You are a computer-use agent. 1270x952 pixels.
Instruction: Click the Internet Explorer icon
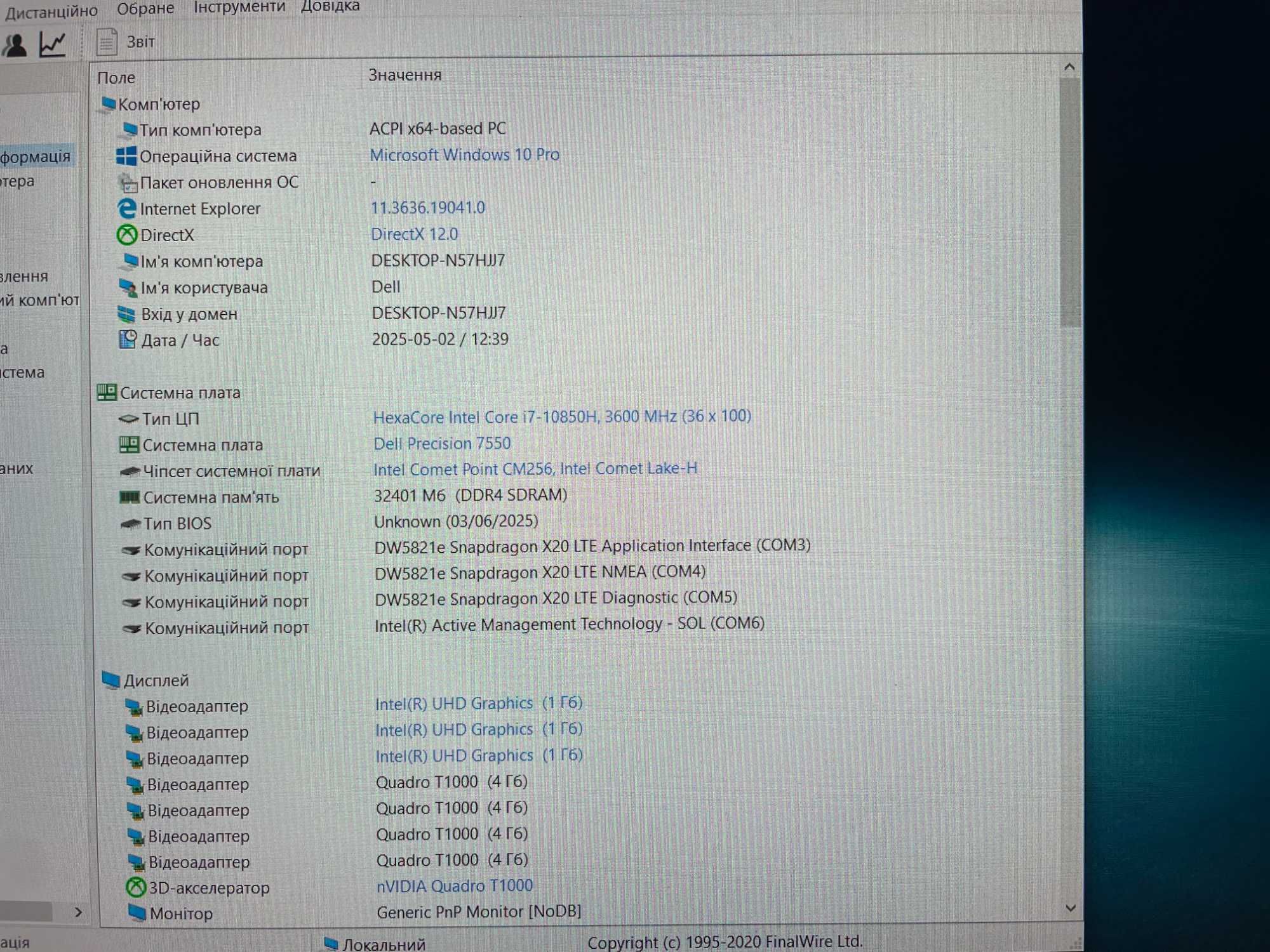[x=127, y=209]
